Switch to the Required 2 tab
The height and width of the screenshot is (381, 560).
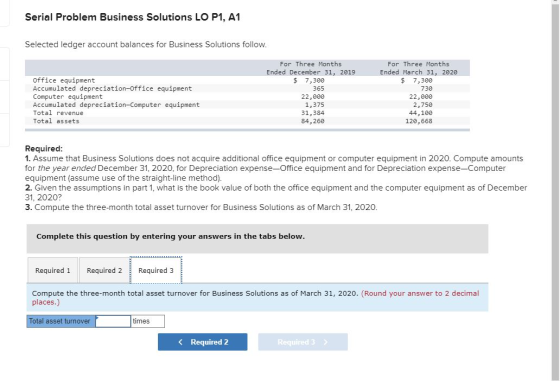(104, 270)
